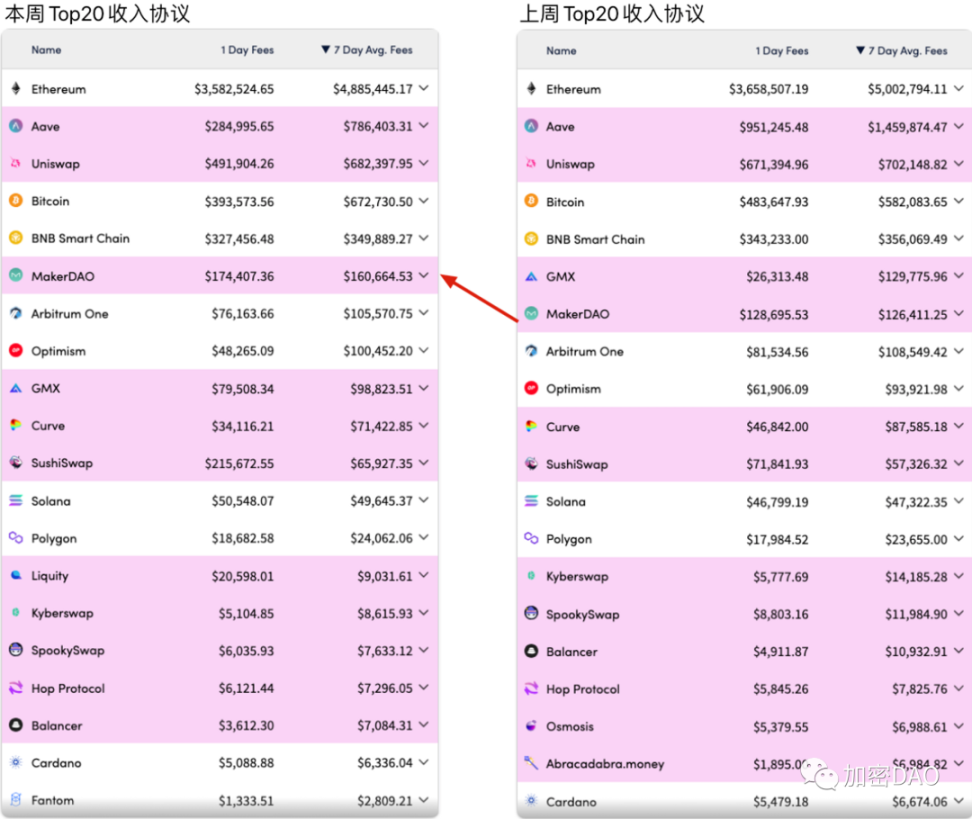
Task: Click Optimism icon in left table
Action: 16,350
